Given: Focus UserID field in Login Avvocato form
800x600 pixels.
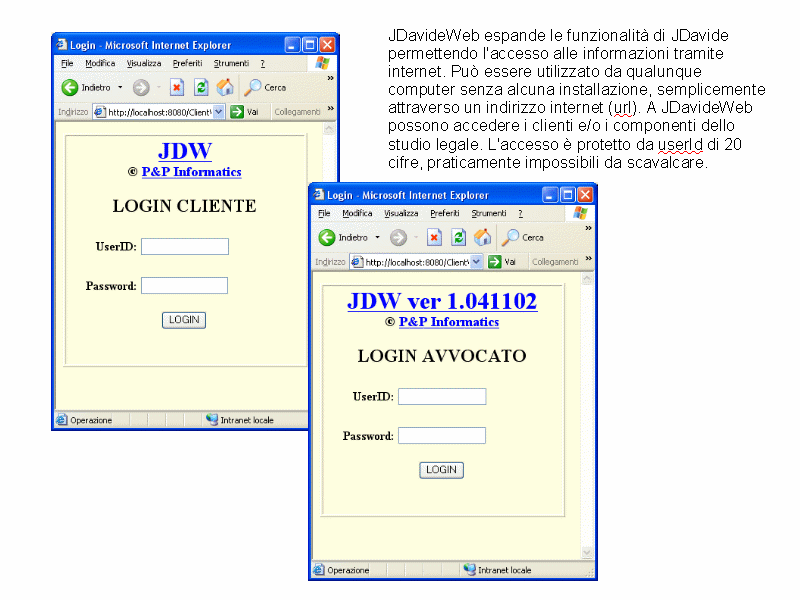Looking at the screenshot, I should coord(442,396).
